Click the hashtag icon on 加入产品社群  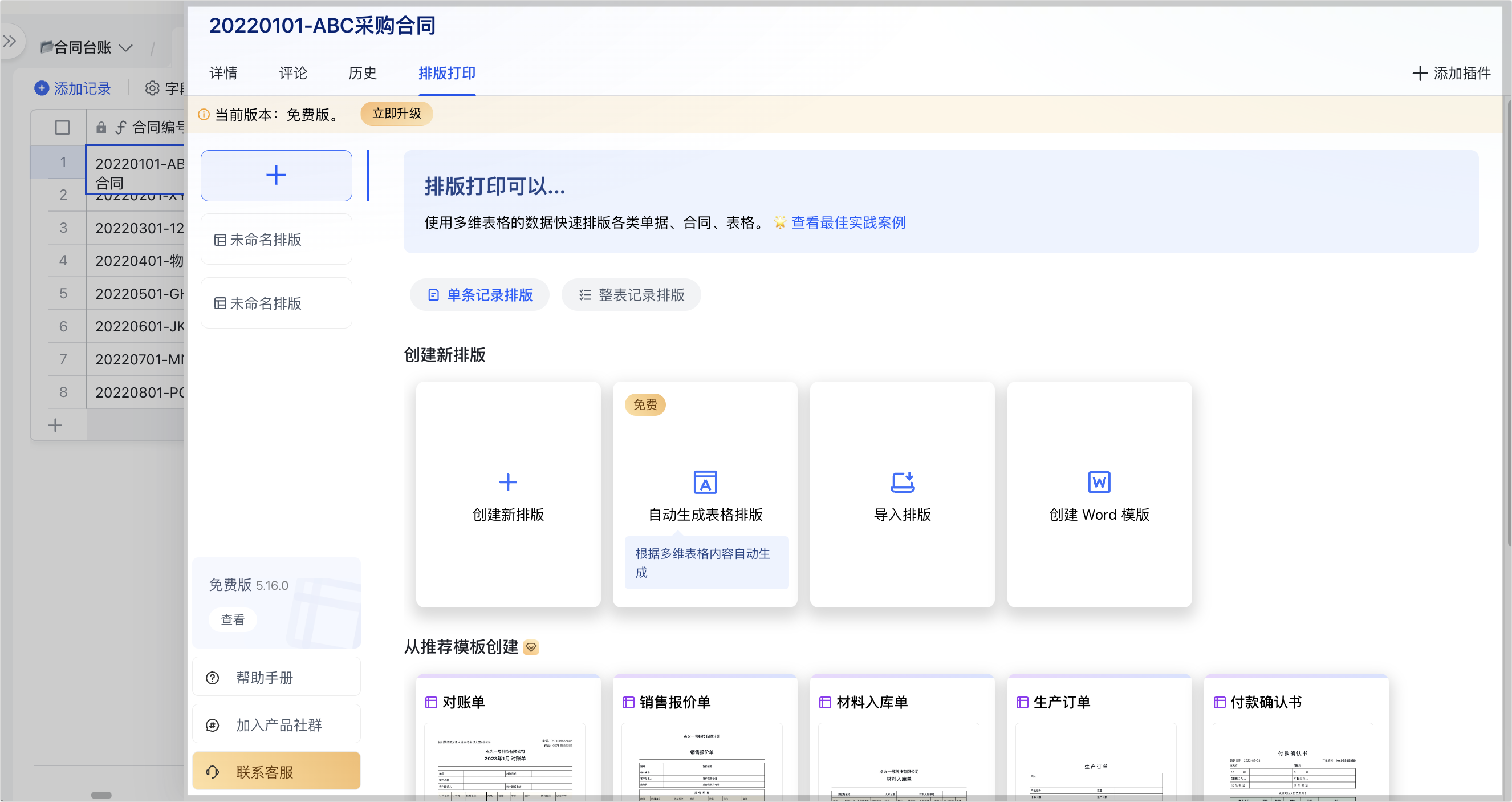click(x=213, y=726)
